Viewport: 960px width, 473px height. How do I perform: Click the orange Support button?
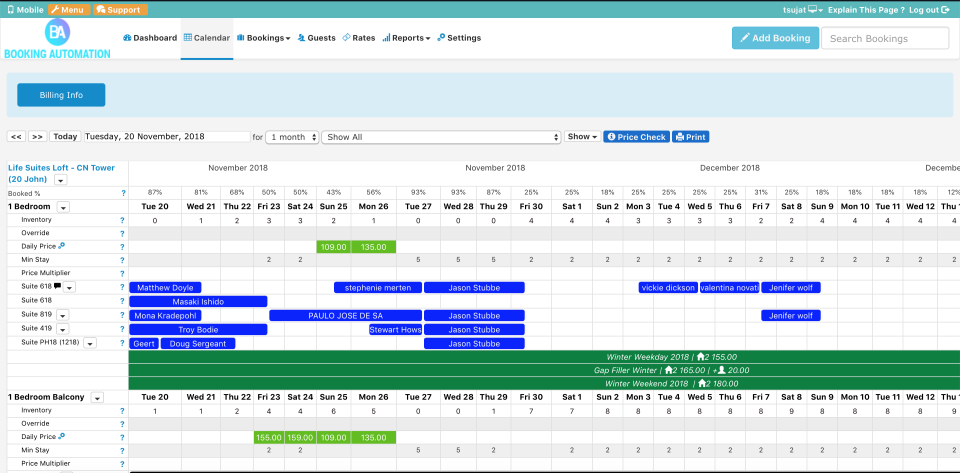click(120, 10)
